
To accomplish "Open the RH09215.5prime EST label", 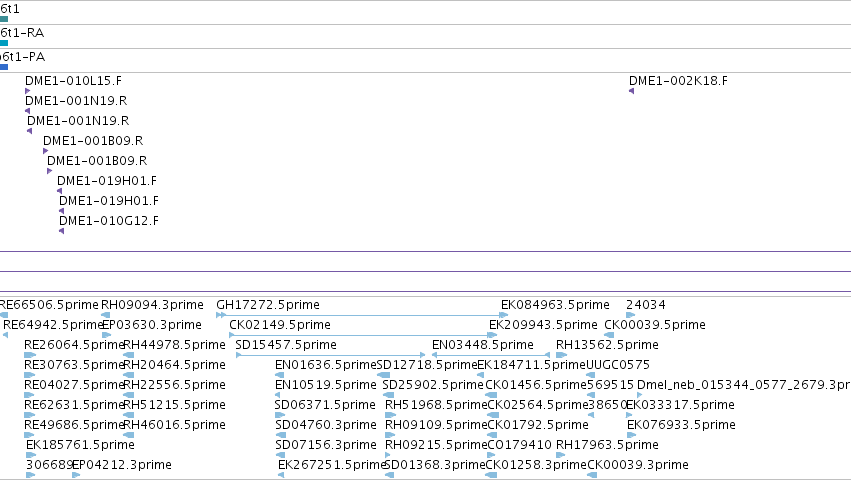I will click(x=436, y=445).
